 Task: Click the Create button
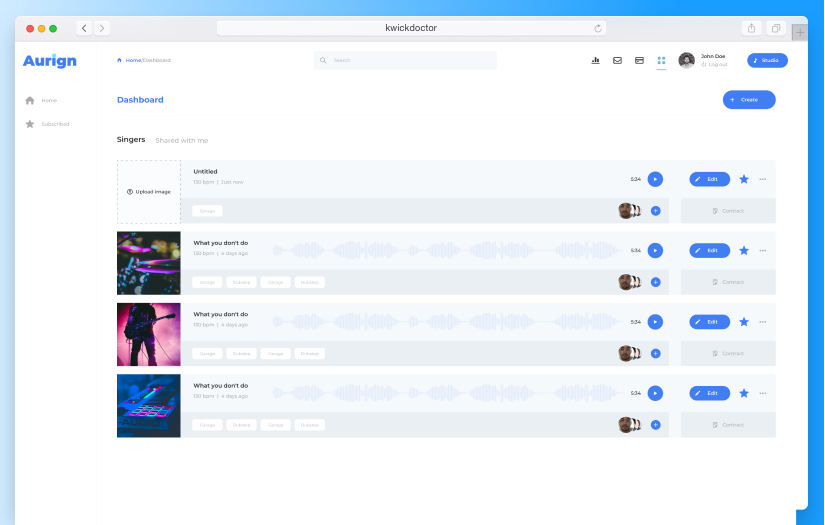(x=749, y=100)
